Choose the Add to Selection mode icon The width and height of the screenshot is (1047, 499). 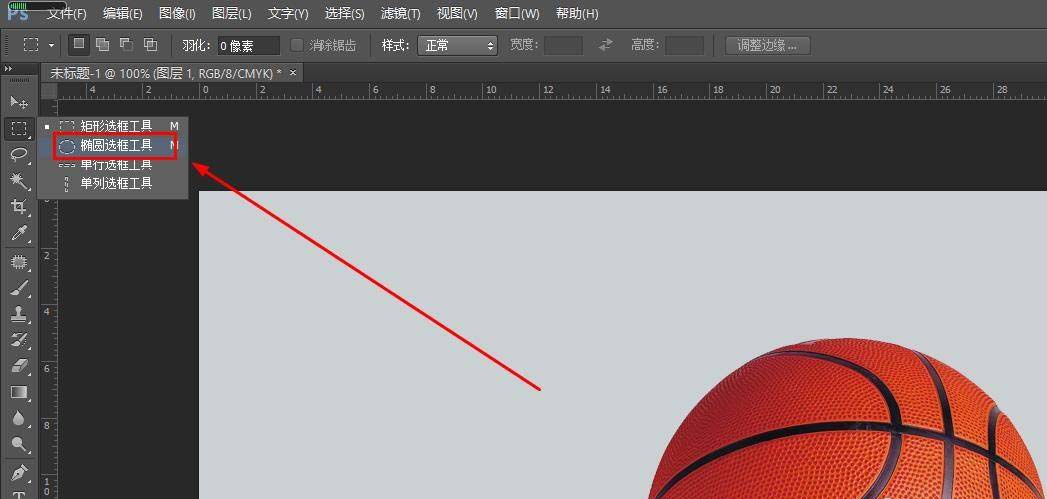(102, 45)
